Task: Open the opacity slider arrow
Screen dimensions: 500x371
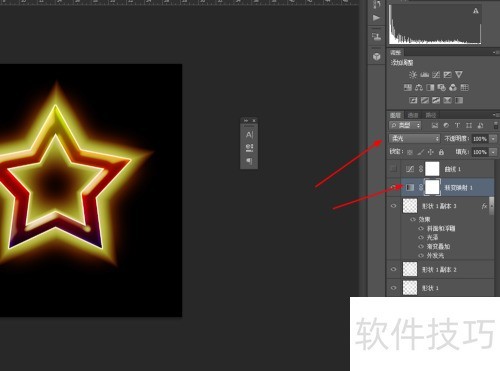Action: 493,139
